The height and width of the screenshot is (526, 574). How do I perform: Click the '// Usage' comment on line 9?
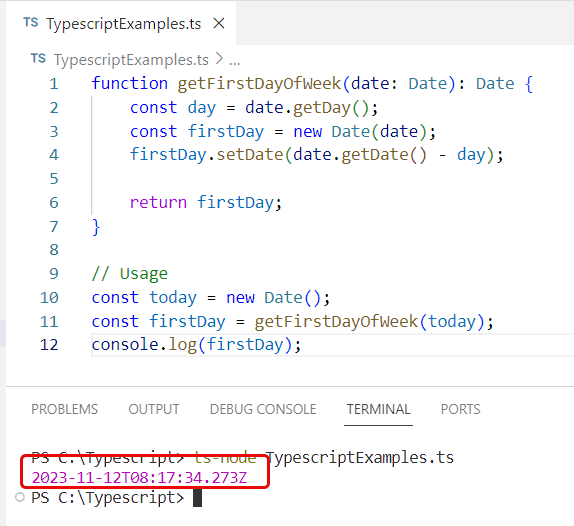[130, 274]
